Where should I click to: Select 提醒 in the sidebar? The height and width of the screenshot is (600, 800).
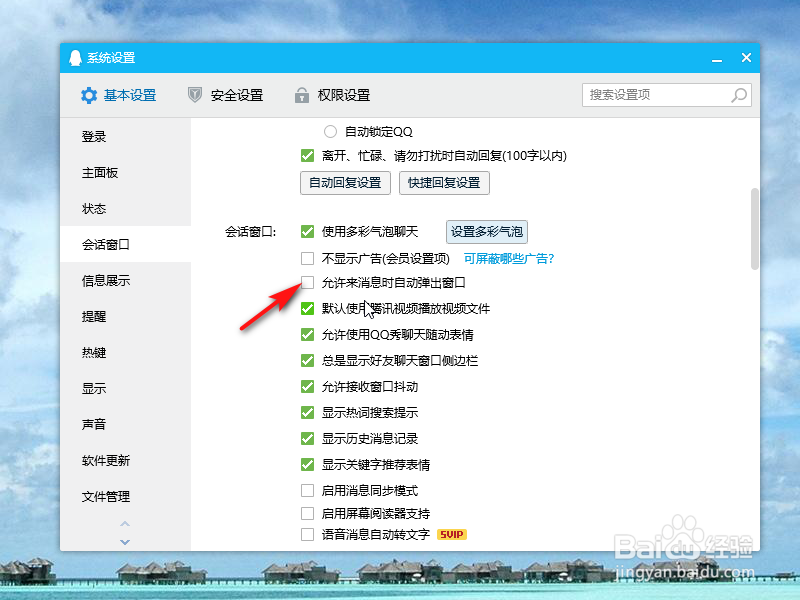[126, 316]
